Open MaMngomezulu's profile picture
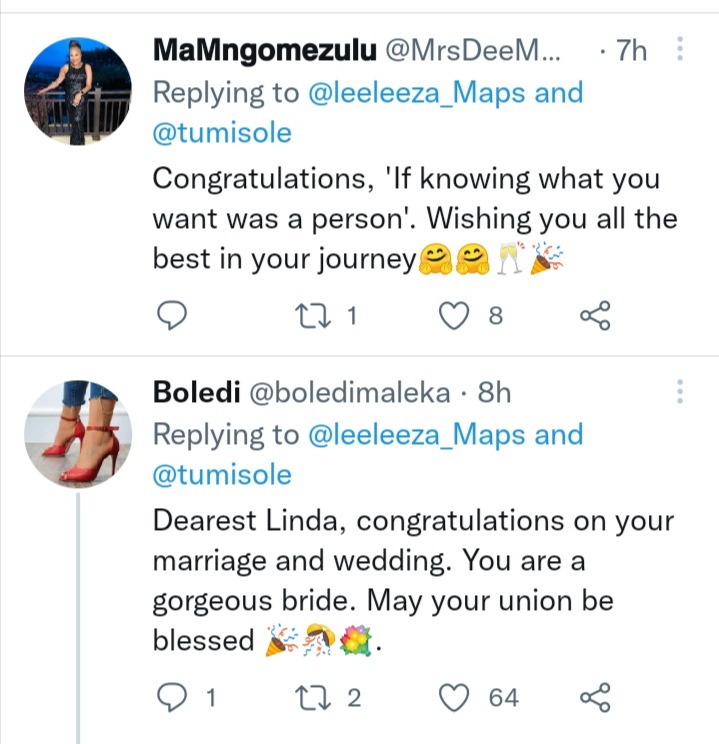 click(x=78, y=92)
